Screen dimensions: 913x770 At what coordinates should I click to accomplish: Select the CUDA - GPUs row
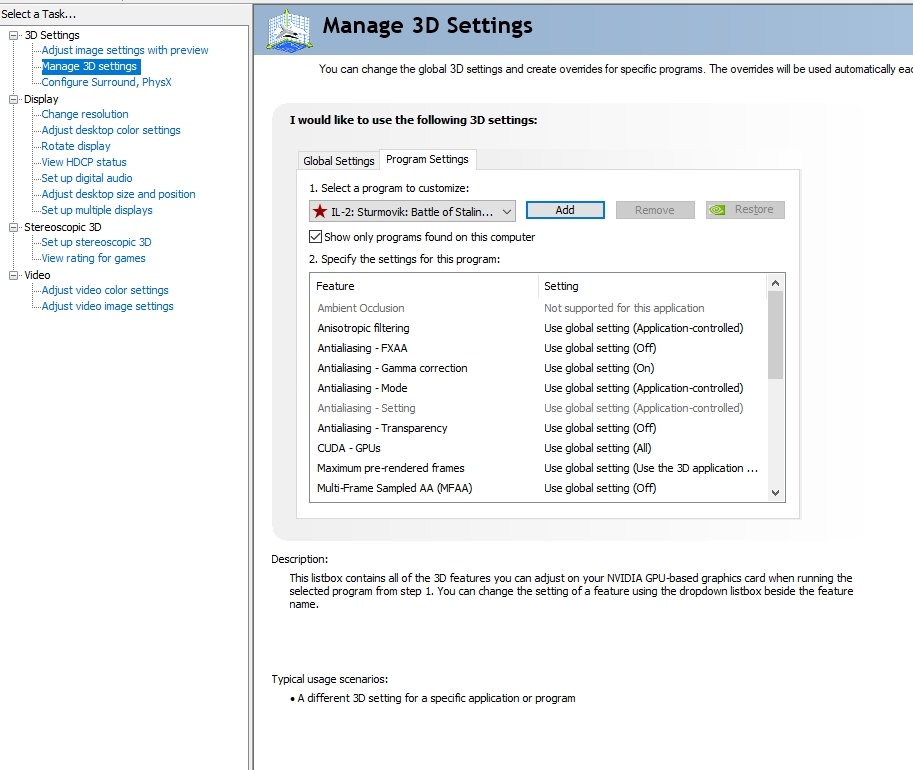click(x=539, y=448)
